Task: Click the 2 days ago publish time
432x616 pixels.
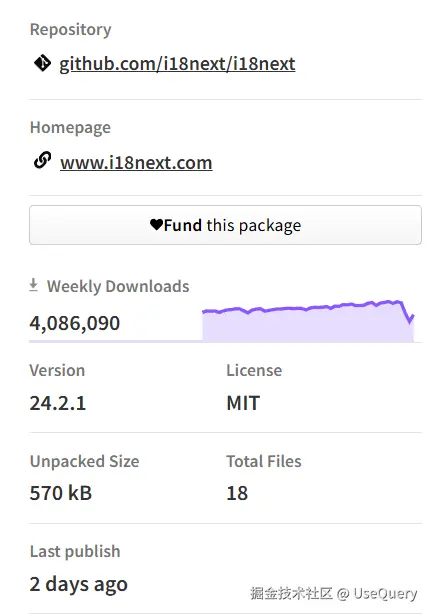Action: 79,584
